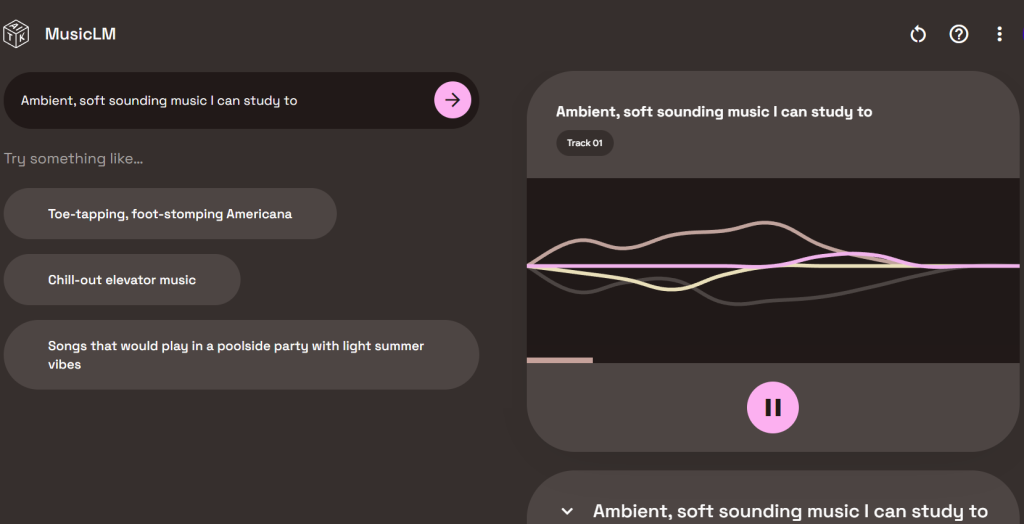
Task: Click the MusicLM title text
Action: [x=80, y=34]
